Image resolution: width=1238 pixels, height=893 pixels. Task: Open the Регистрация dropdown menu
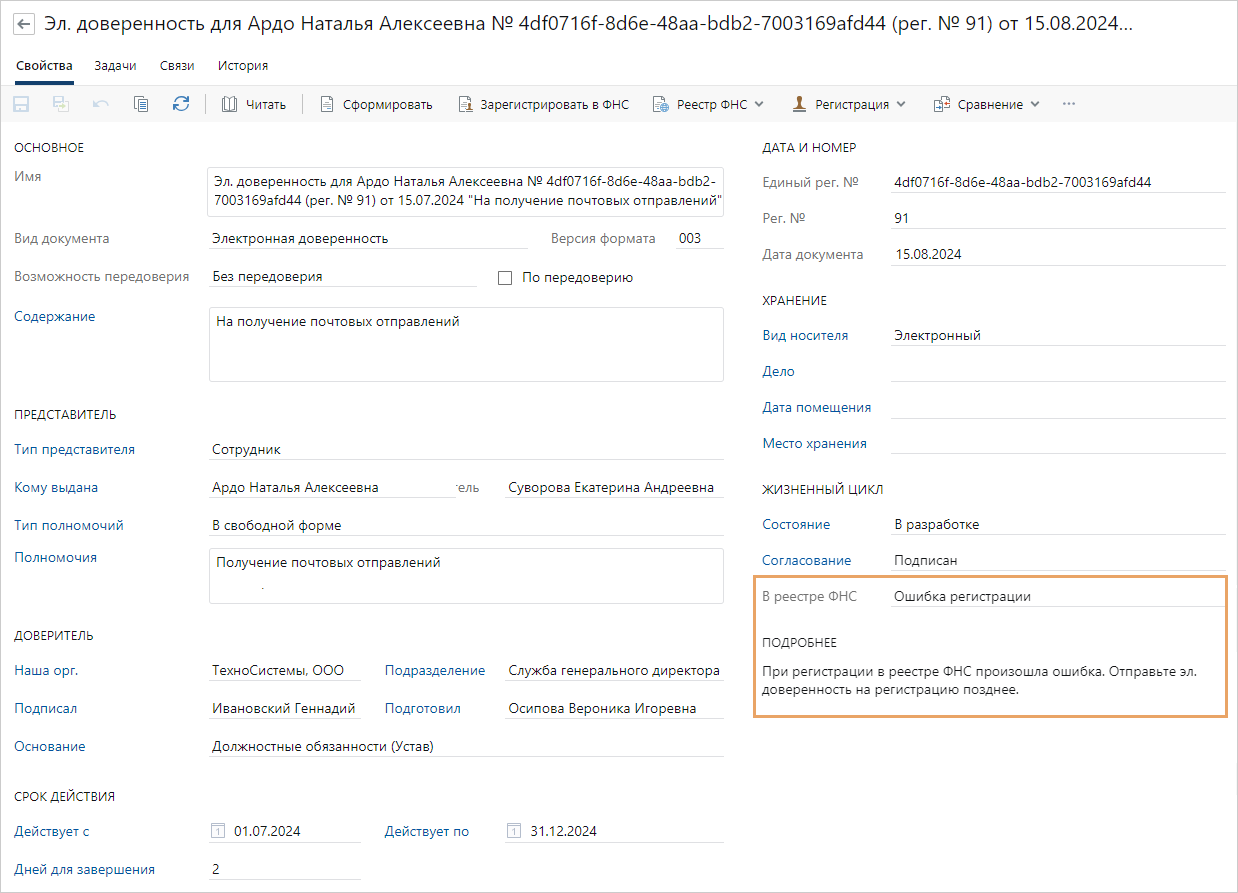[x=849, y=104]
